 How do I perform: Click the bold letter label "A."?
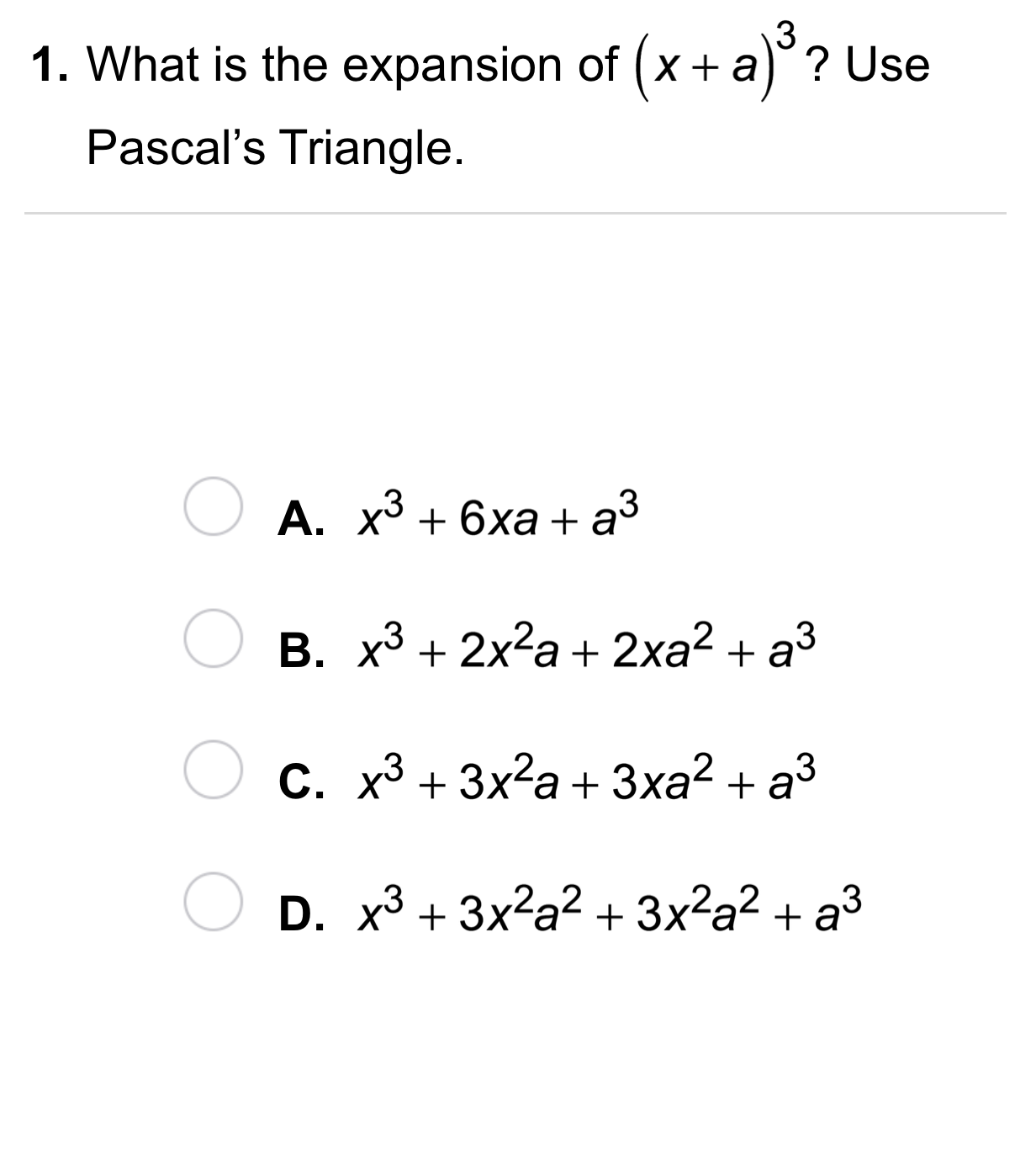click(x=301, y=518)
